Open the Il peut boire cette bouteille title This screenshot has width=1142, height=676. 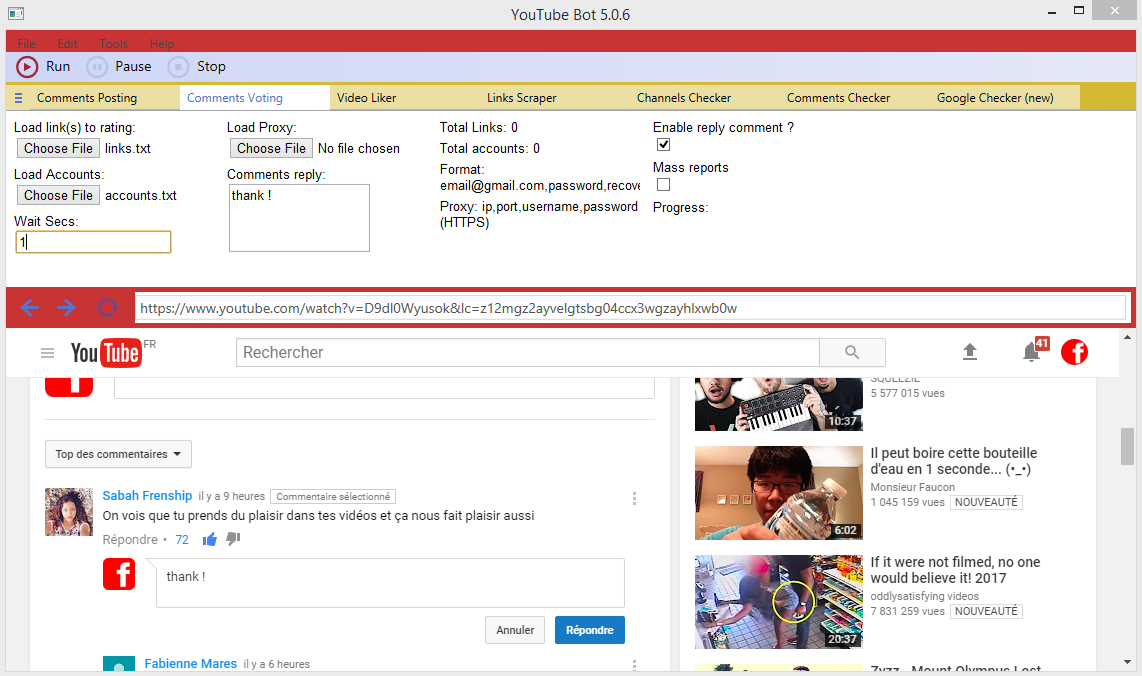point(953,461)
